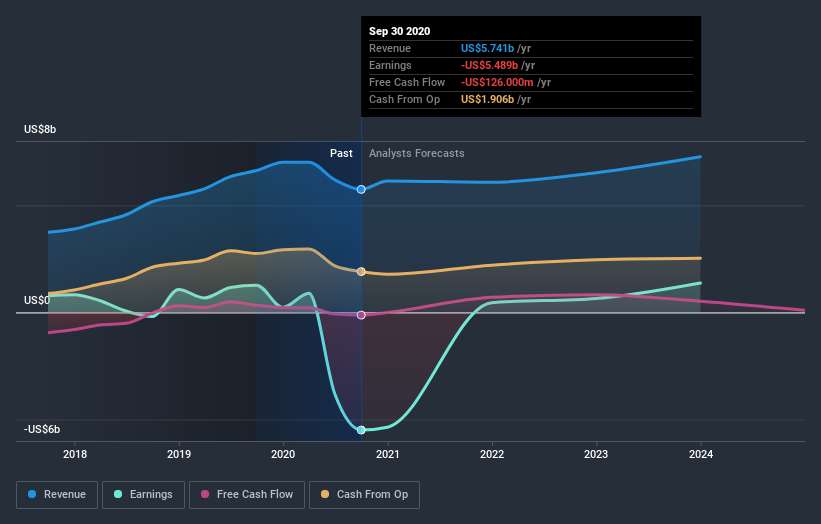Toggle the Earnings legend button
821x524 pixels.
(x=143, y=495)
